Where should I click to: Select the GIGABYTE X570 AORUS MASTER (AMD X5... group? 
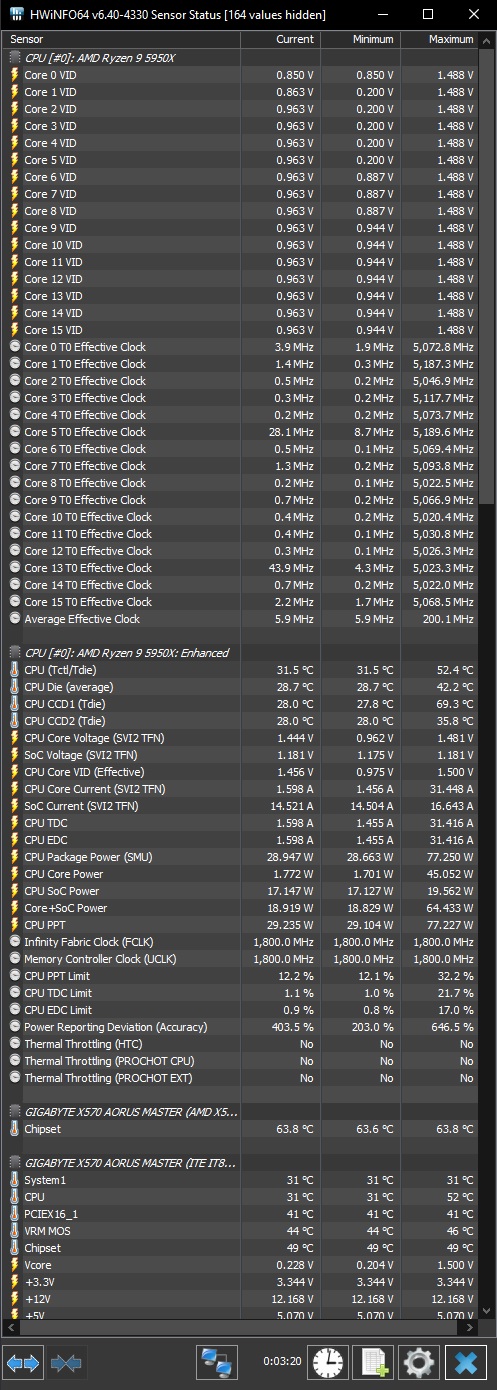point(241,1112)
